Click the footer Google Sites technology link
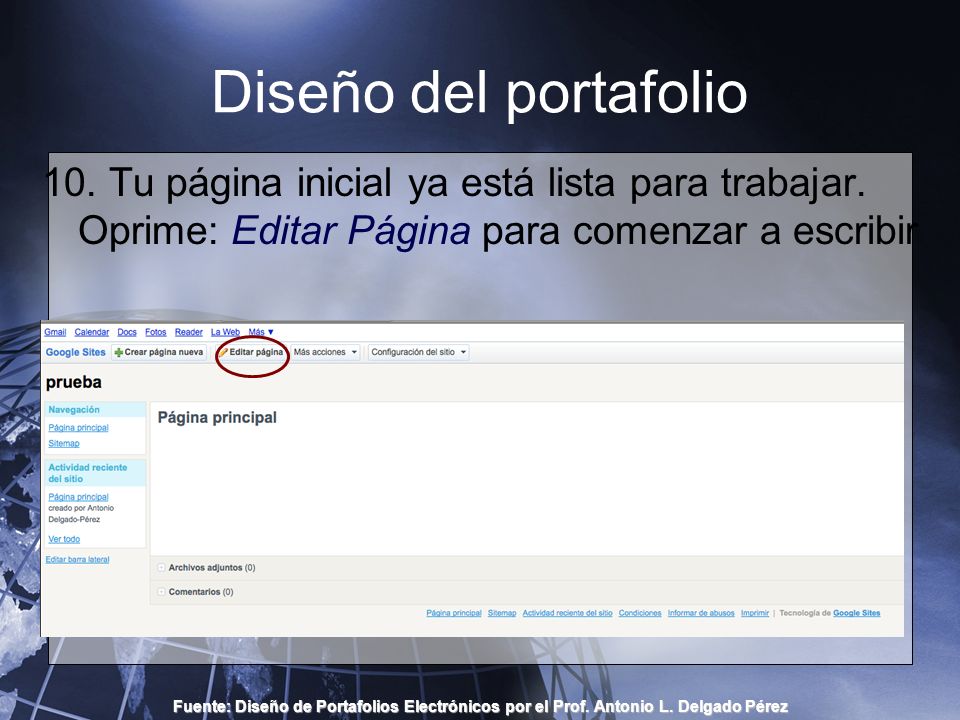Image resolution: width=960 pixels, height=720 pixels. (x=857, y=613)
